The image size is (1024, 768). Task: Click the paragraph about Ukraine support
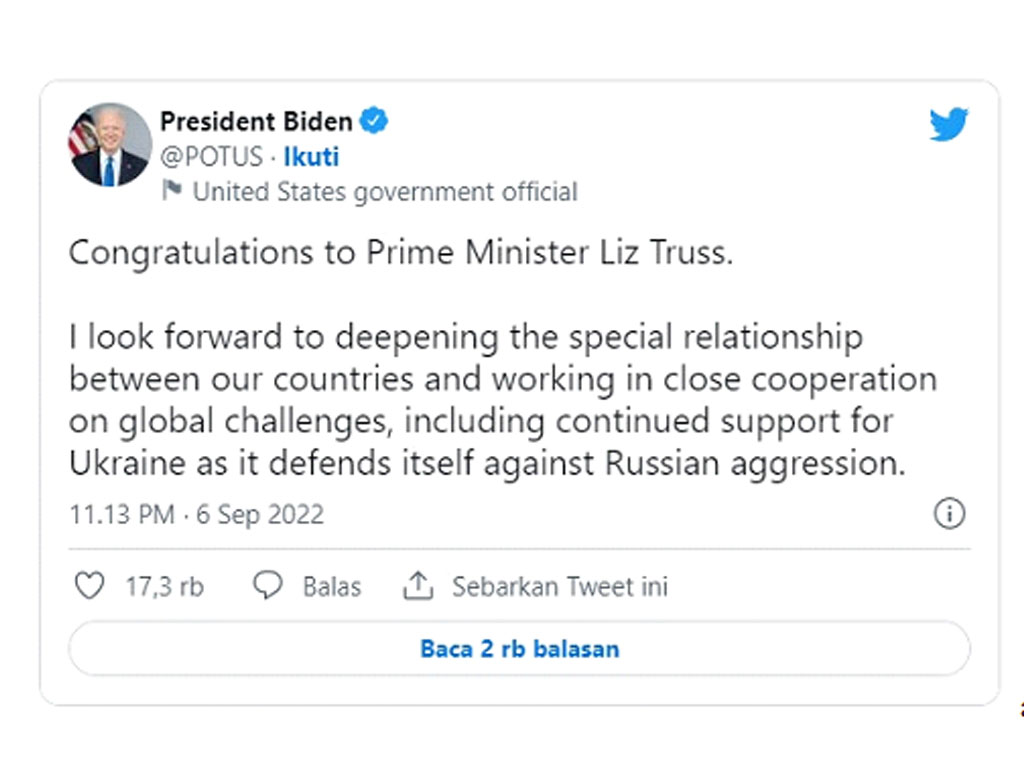[x=503, y=400]
